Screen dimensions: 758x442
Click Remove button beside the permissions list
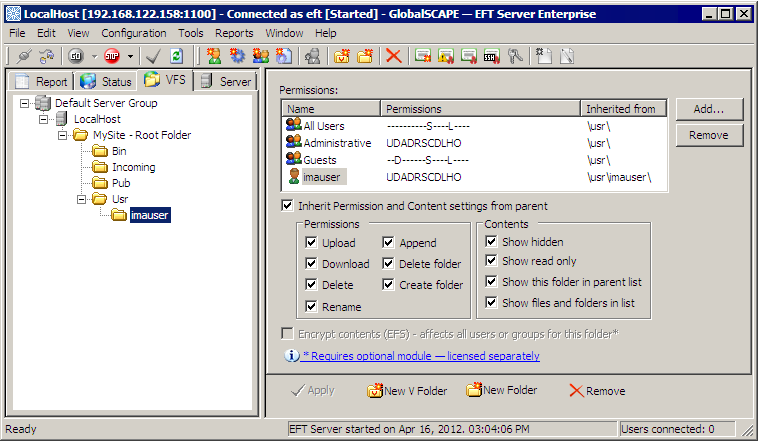709,135
